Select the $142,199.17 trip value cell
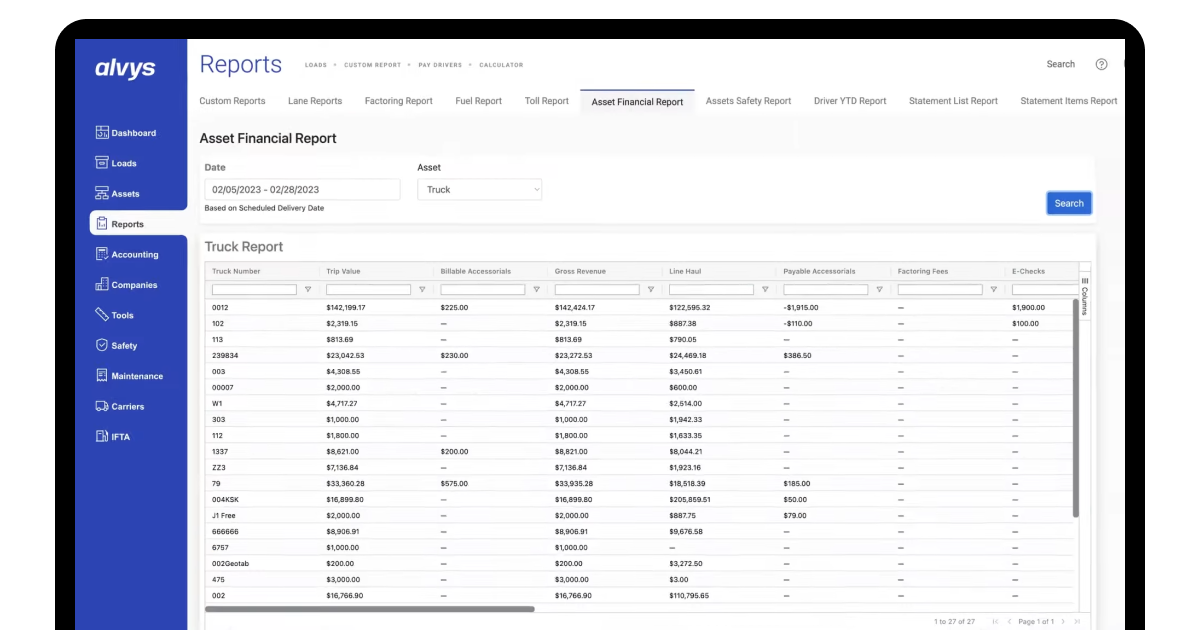 click(x=346, y=307)
